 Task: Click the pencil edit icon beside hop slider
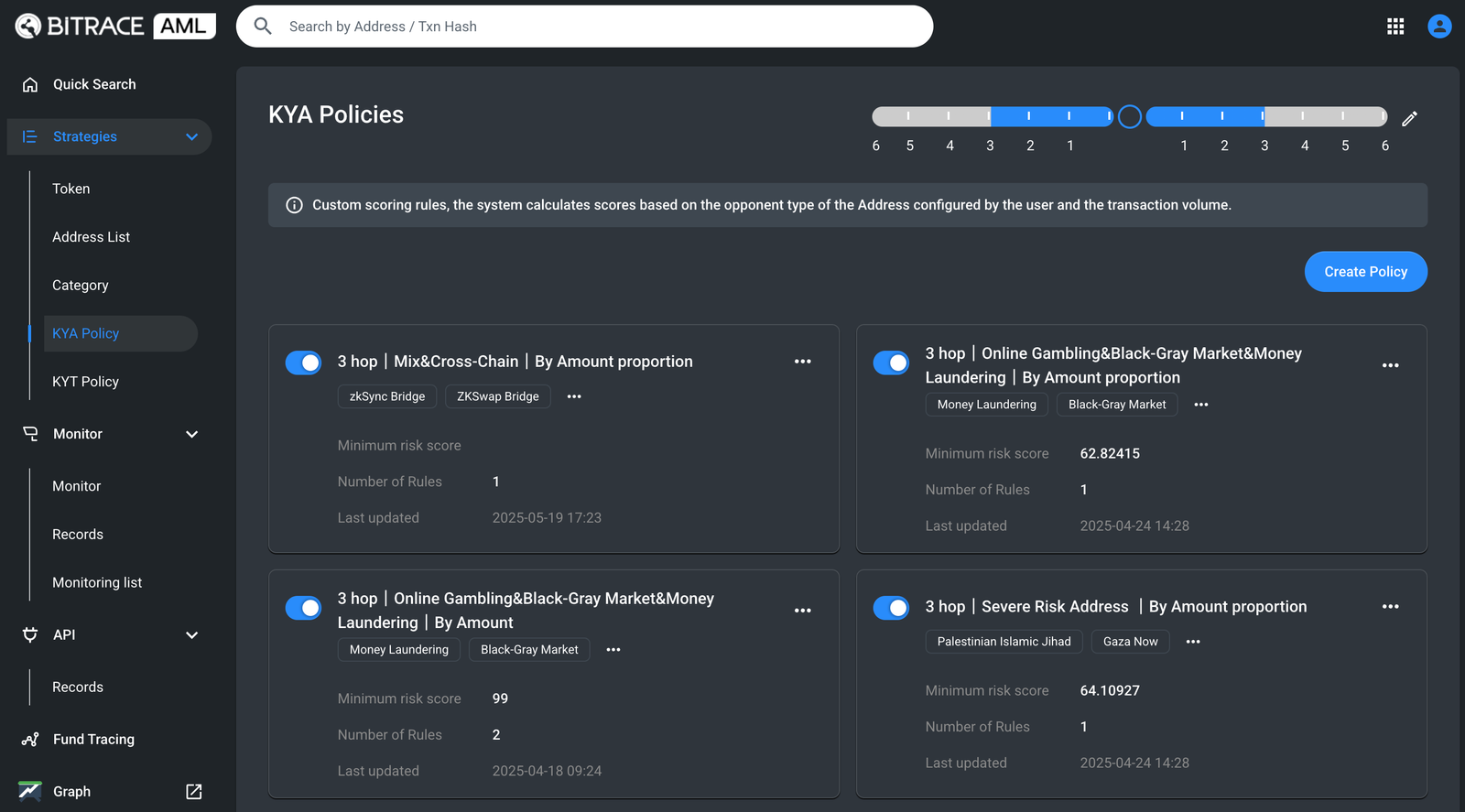1409,118
